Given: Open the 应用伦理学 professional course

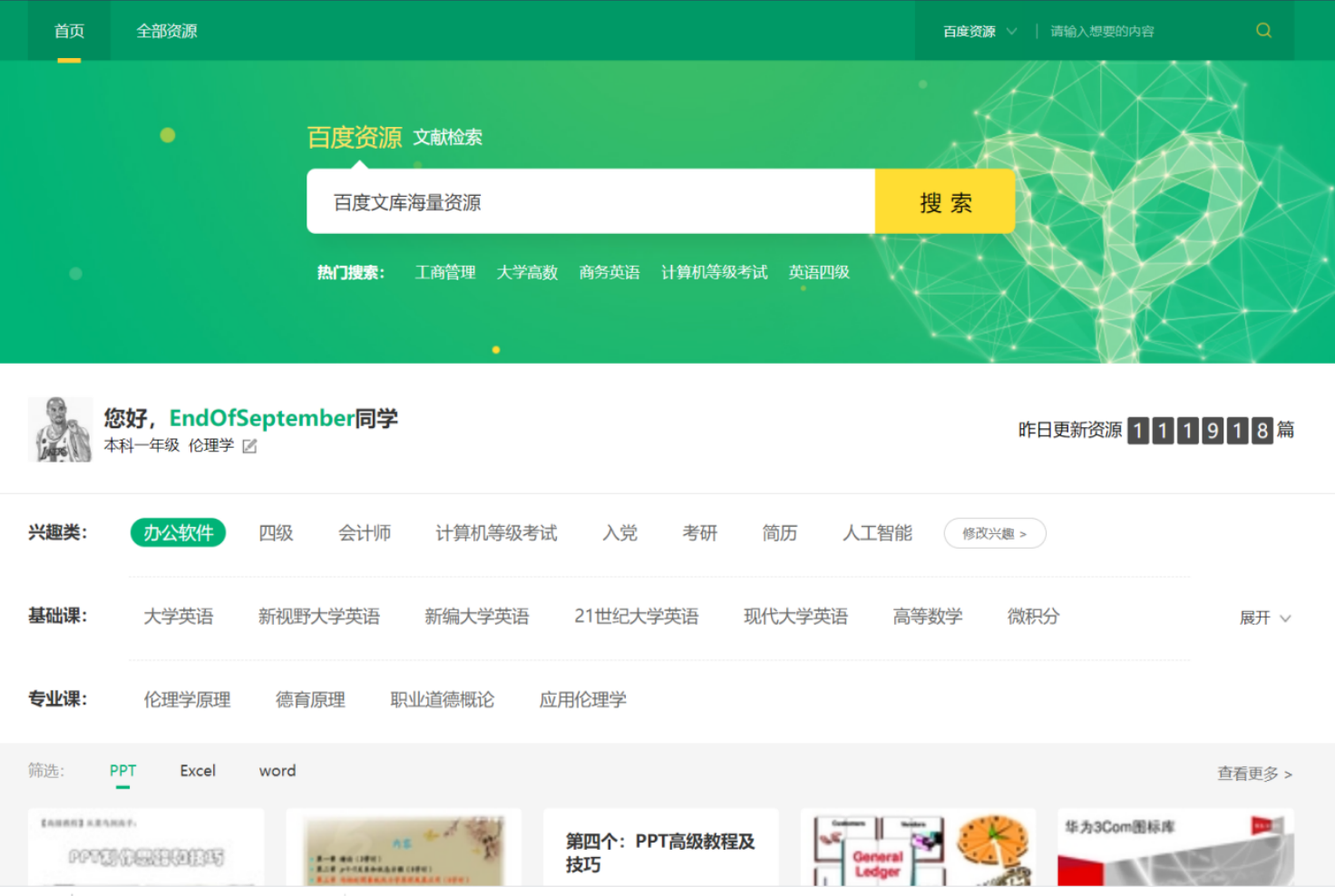Looking at the screenshot, I should click(x=581, y=699).
